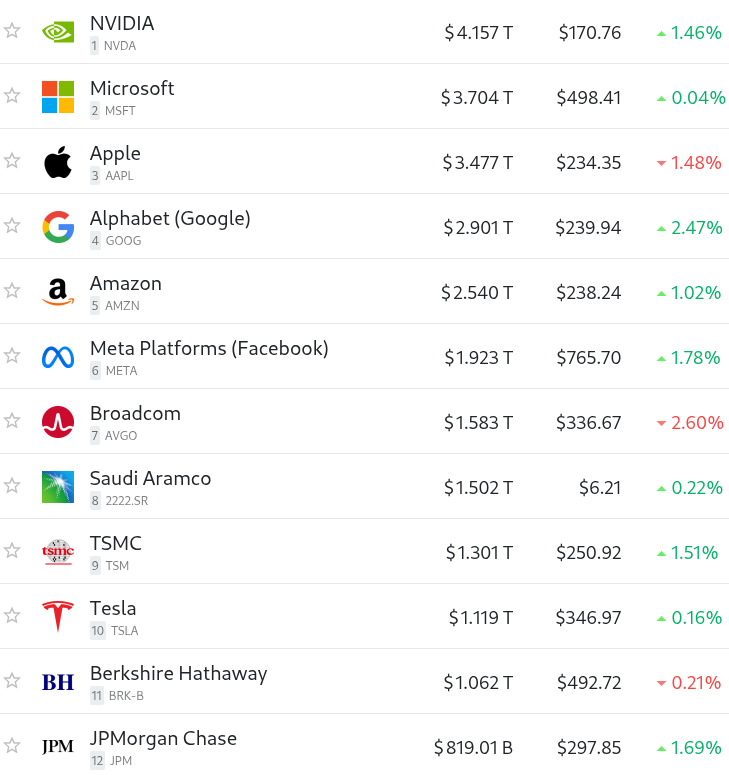Click the NVIDIA logo icon

click(x=58, y=32)
